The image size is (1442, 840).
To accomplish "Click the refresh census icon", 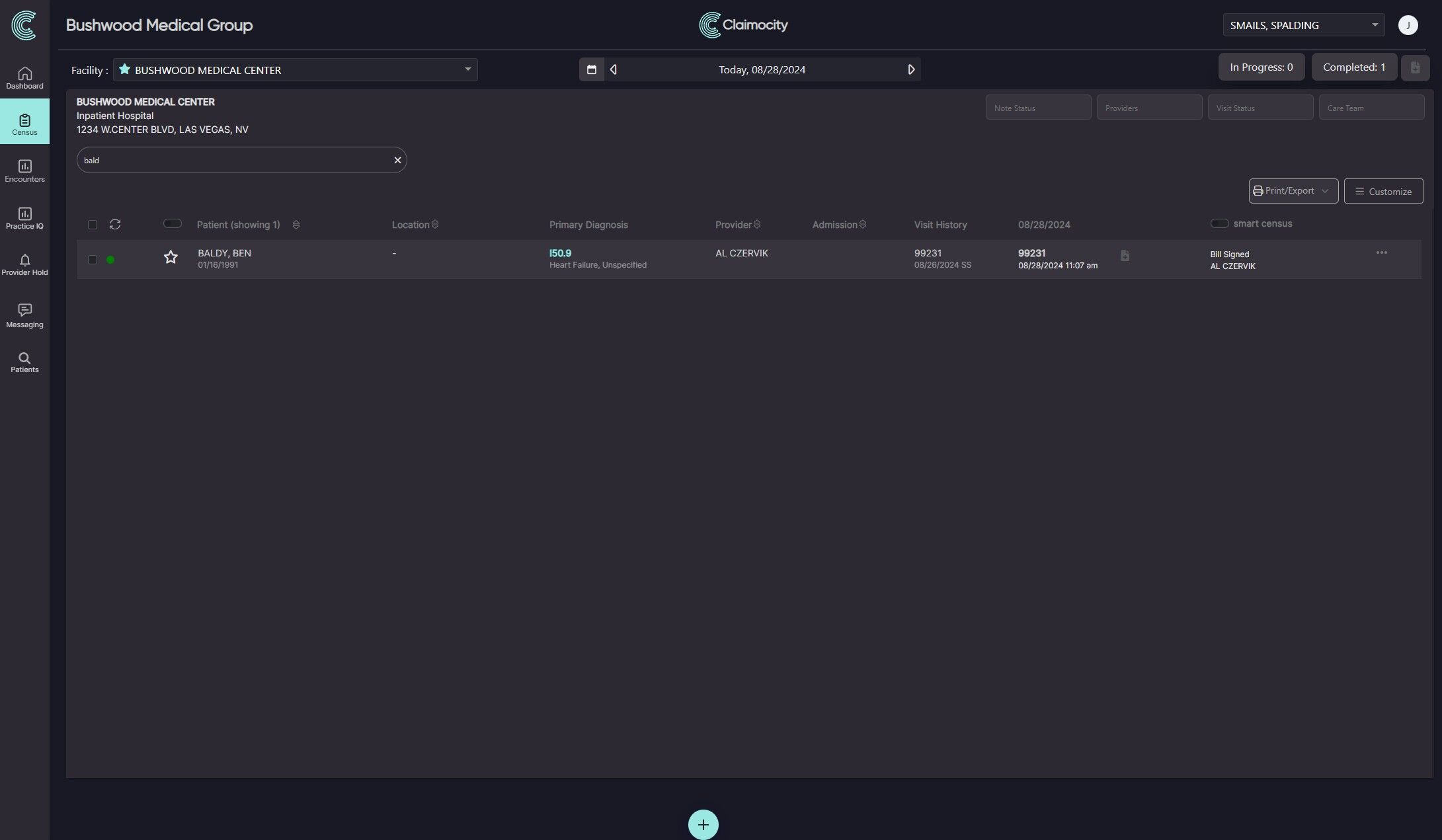I will pyautogui.click(x=115, y=225).
